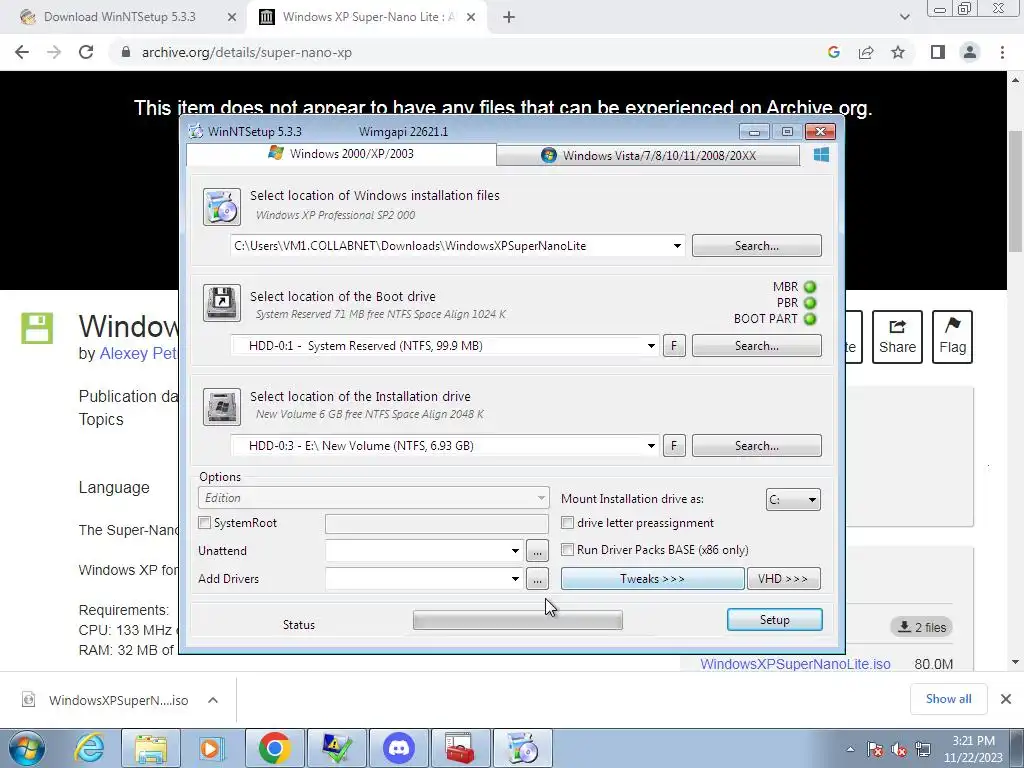The width and height of the screenshot is (1024, 768).
Task: Expand the installation files path dropdown
Action: click(x=677, y=246)
